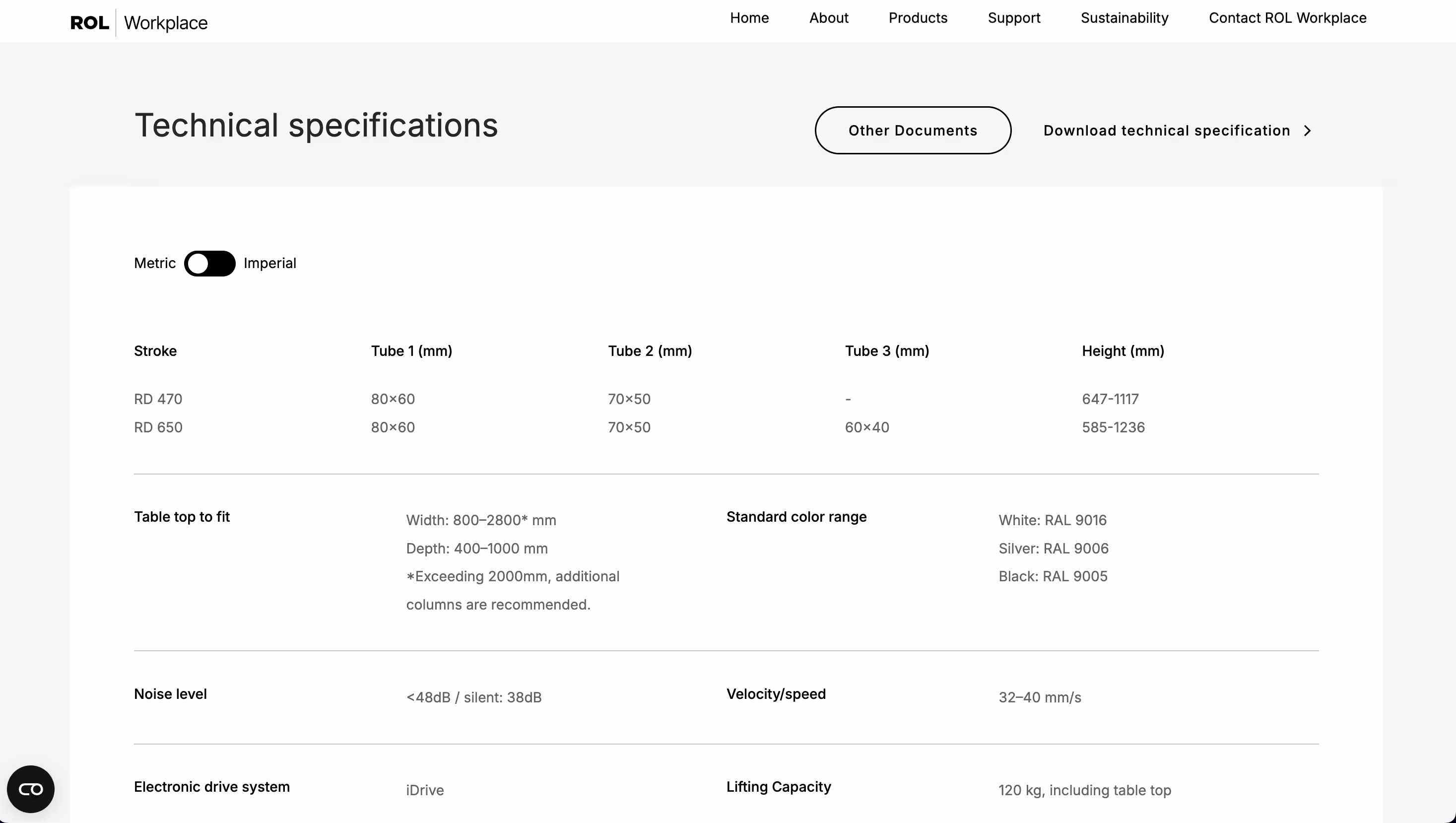This screenshot has height=823, width=1456.
Task: Click the Tube 3 (mm) column header
Action: coord(887,351)
